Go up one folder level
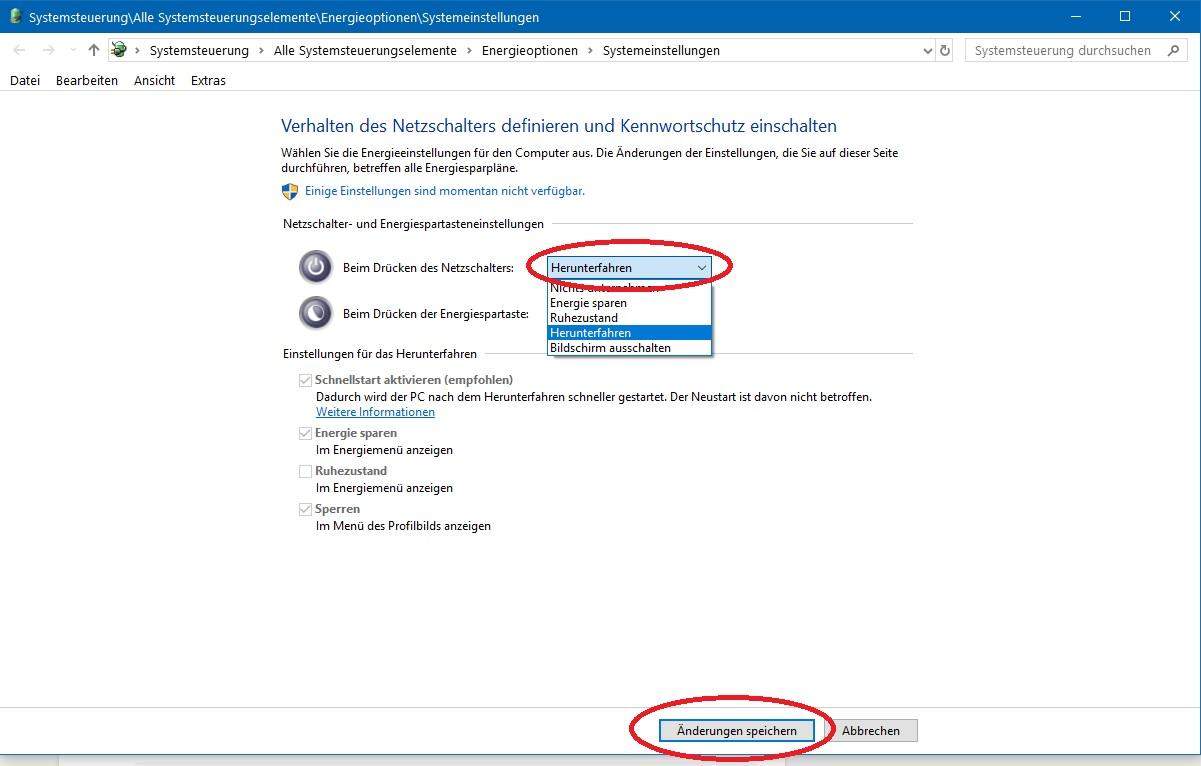 click(94, 50)
